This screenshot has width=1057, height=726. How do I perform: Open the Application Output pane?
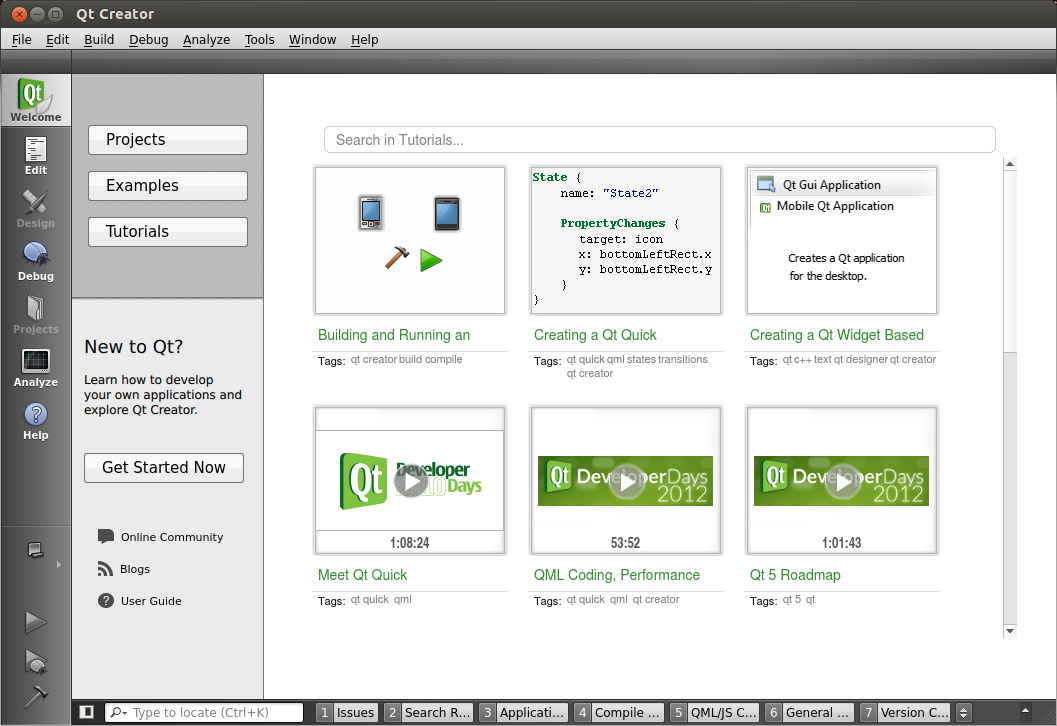pos(522,713)
